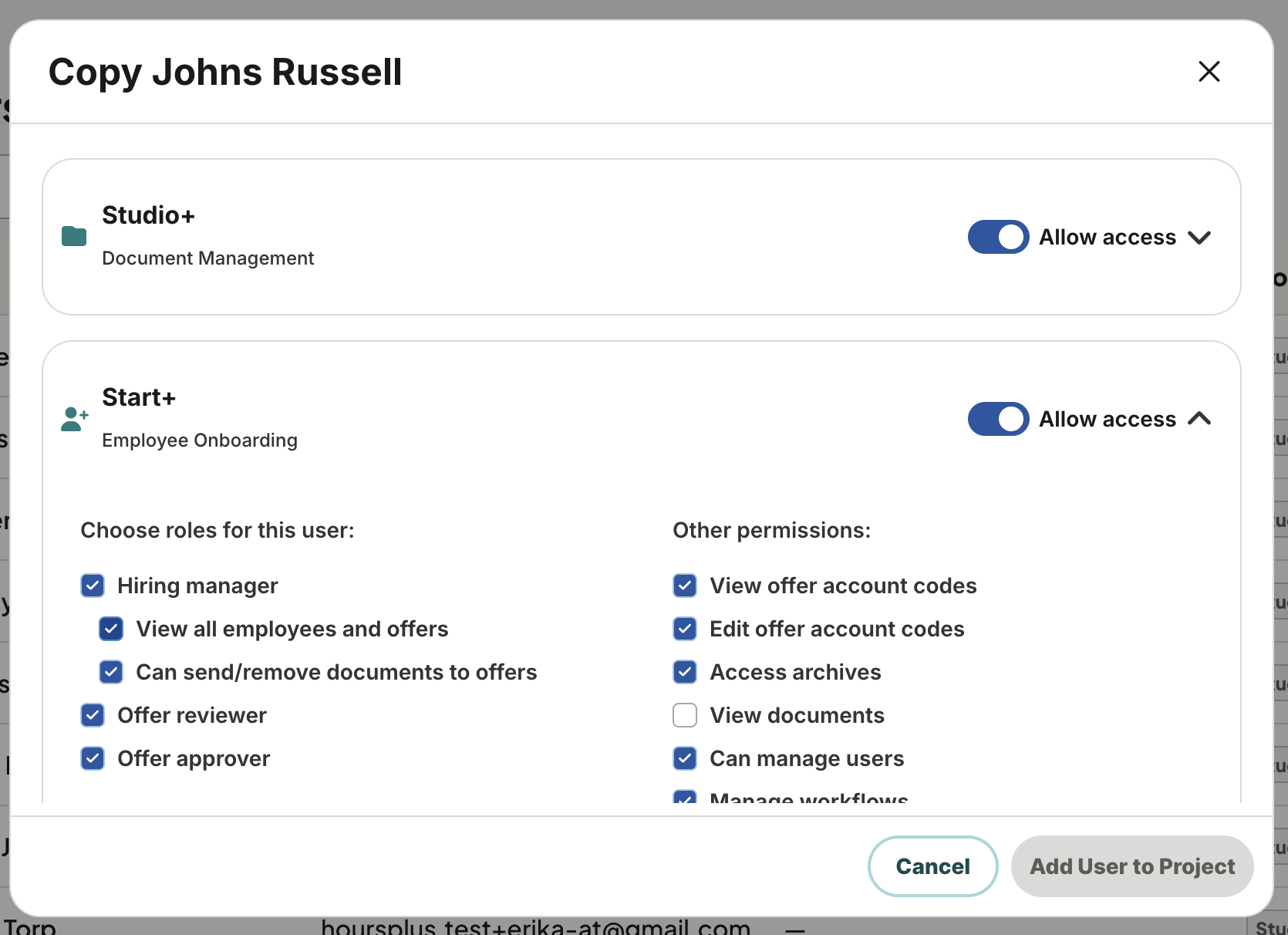Viewport: 1288px width, 935px height.
Task: Click the 'Choose roles for this user:' label
Action: pyautogui.click(x=217, y=530)
